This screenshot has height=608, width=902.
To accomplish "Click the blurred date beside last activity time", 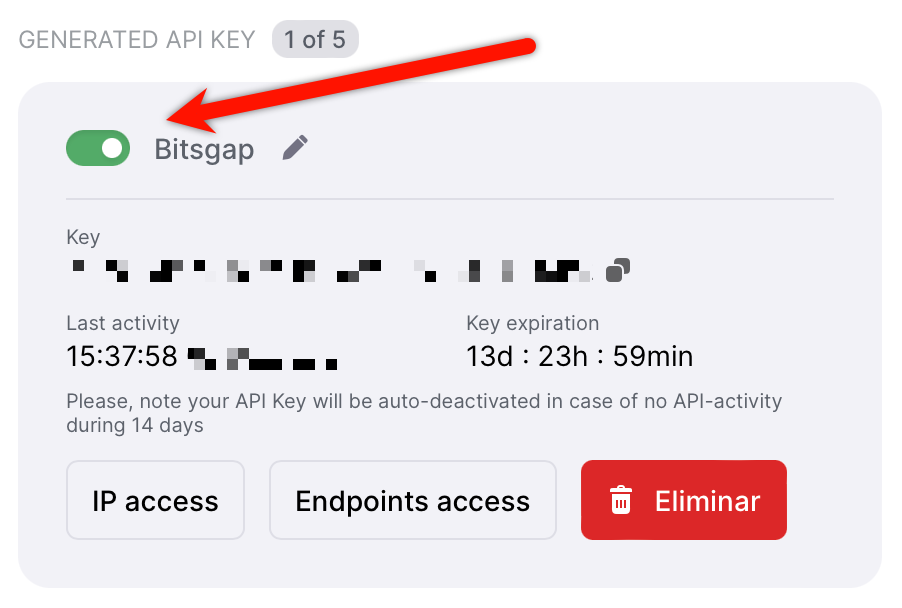I will (x=263, y=358).
